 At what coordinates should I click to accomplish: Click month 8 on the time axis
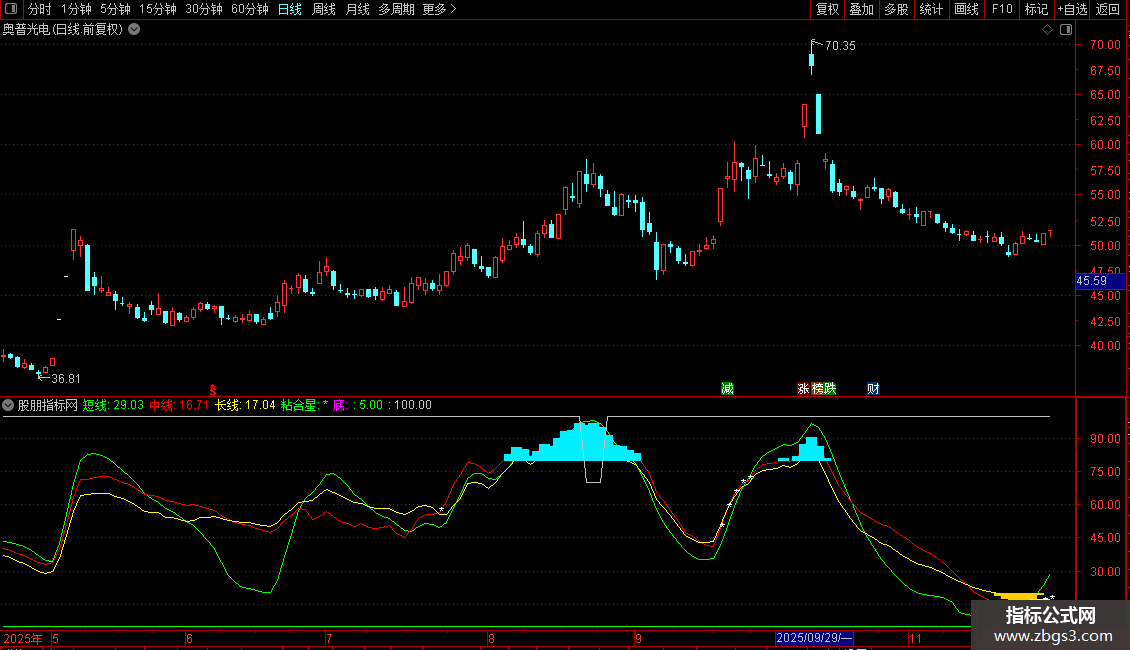tap(491, 638)
